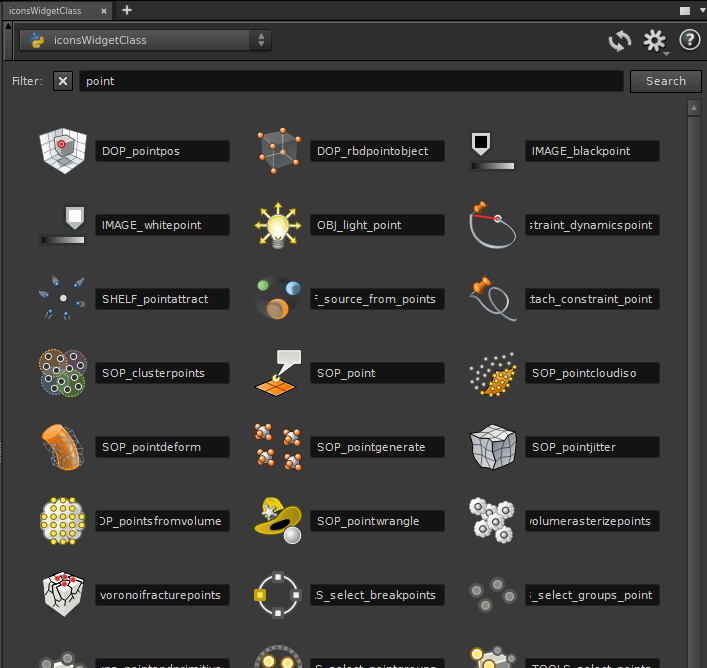
Task: Select the pointsfromvolume yellow dots icon
Action: point(63,521)
